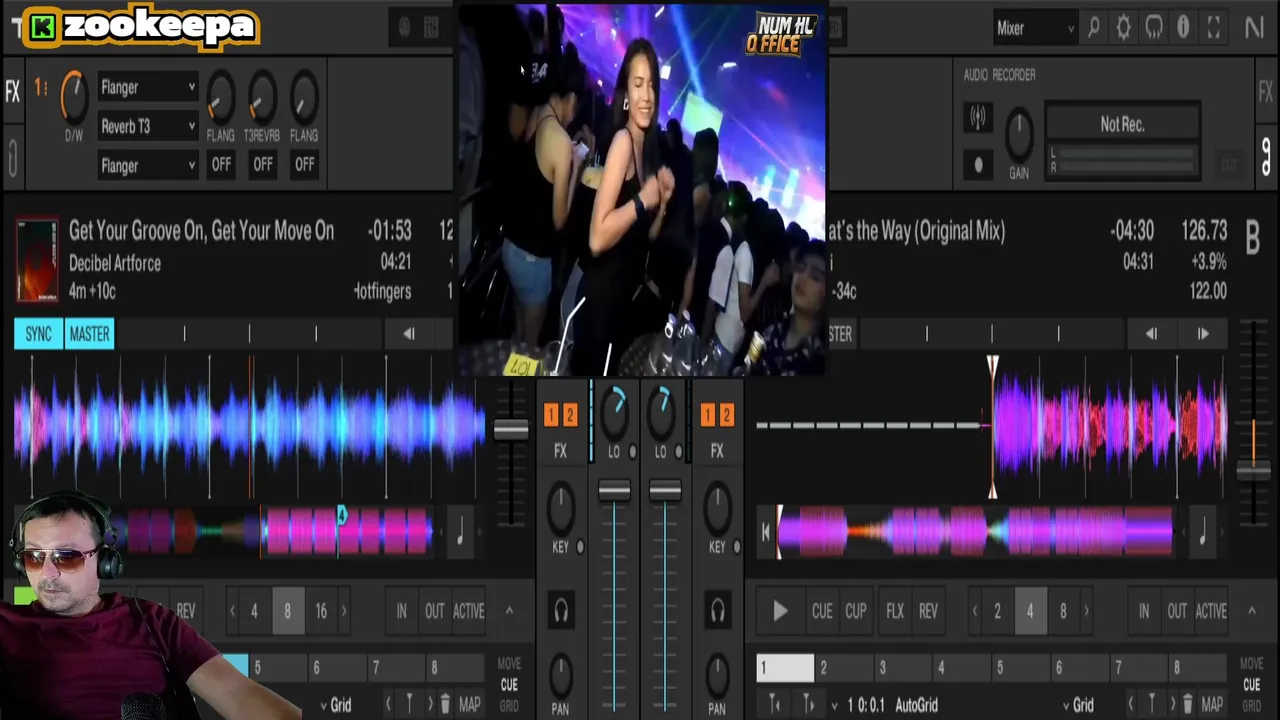Toggle fullscreen mode icon
The width and height of the screenshot is (1280, 720).
pyautogui.click(x=1213, y=28)
